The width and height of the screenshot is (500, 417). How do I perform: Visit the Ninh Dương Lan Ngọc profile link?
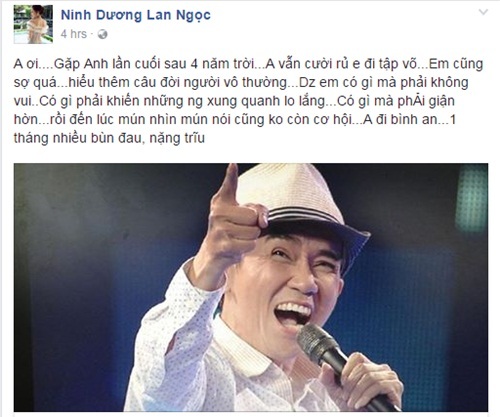point(136,15)
